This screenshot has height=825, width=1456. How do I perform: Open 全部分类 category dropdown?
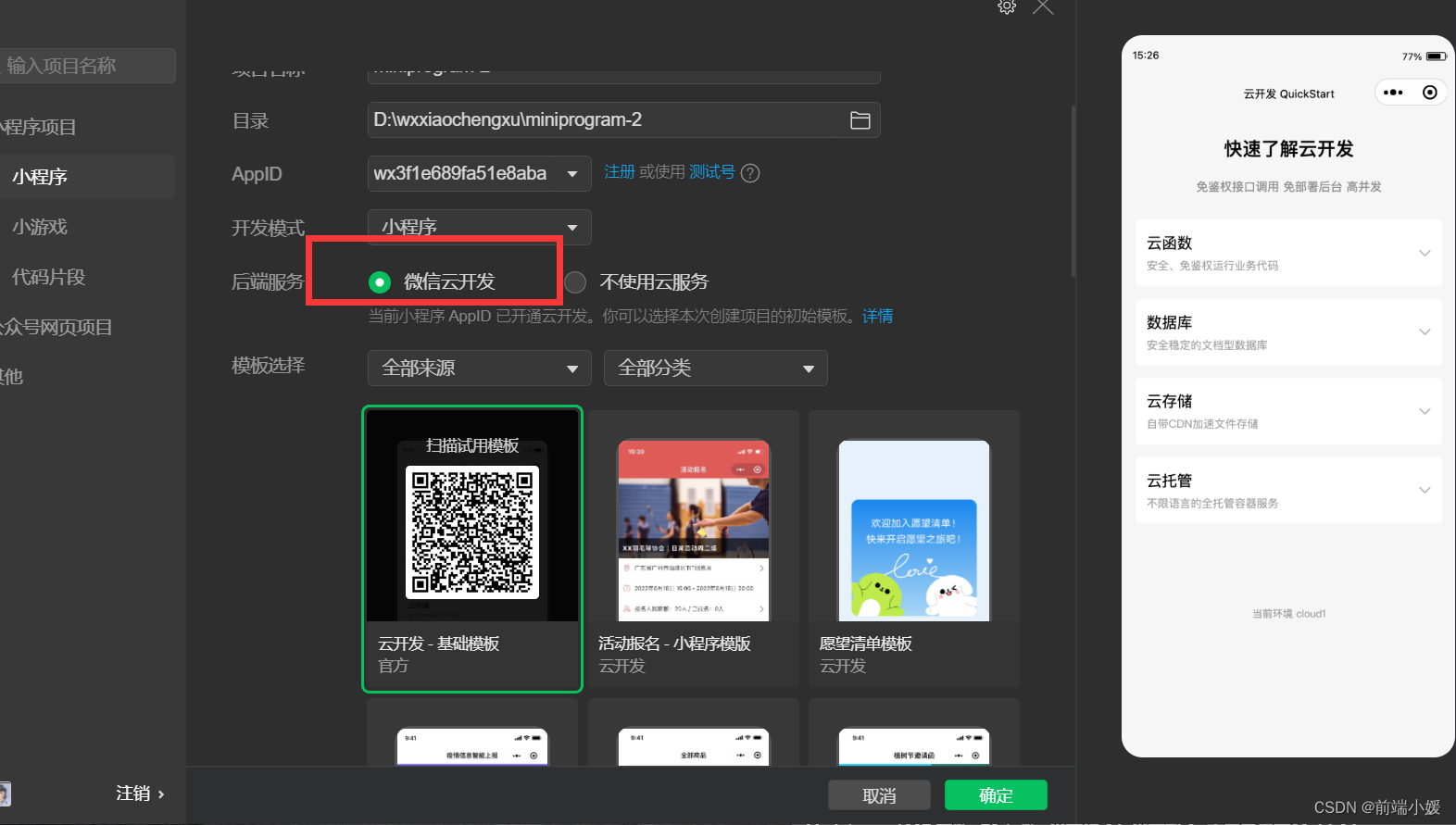point(715,368)
